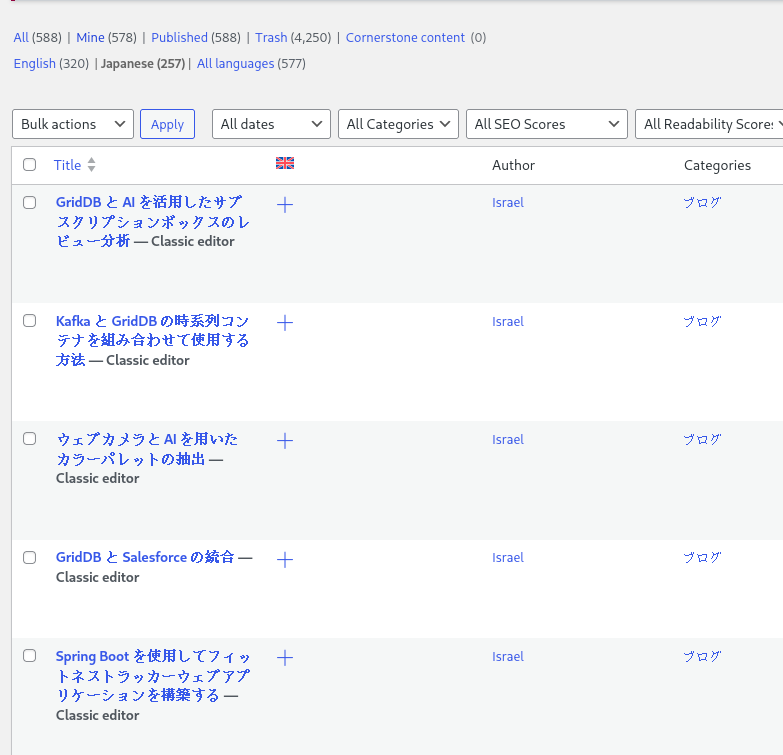Click the Title column sort arrows
Image resolution: width=783 pixels, height=755 pixels.
coord(92,165)
